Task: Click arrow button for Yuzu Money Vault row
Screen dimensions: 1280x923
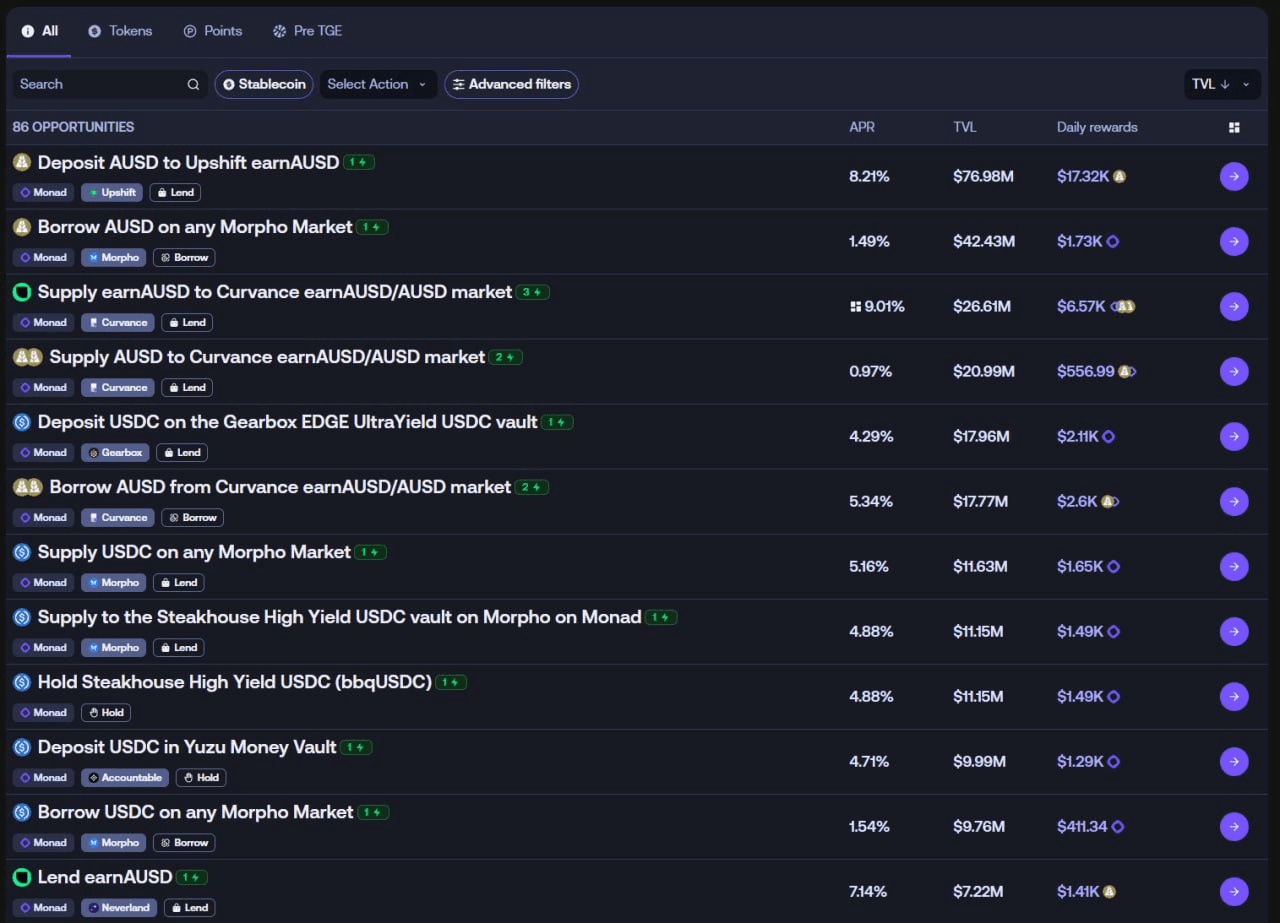Action: pyautogui.click(x=1234, y=762)
